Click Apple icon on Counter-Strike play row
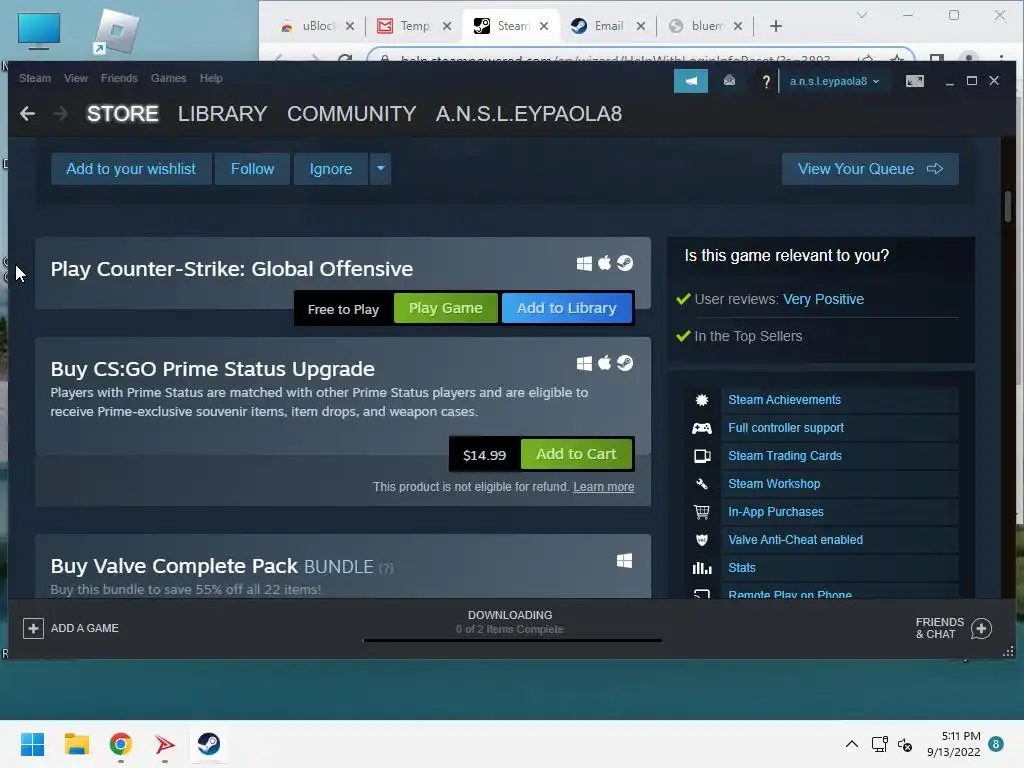This screenshot has height=768, width=1024. pyautogui.click(x=605, y=263)
